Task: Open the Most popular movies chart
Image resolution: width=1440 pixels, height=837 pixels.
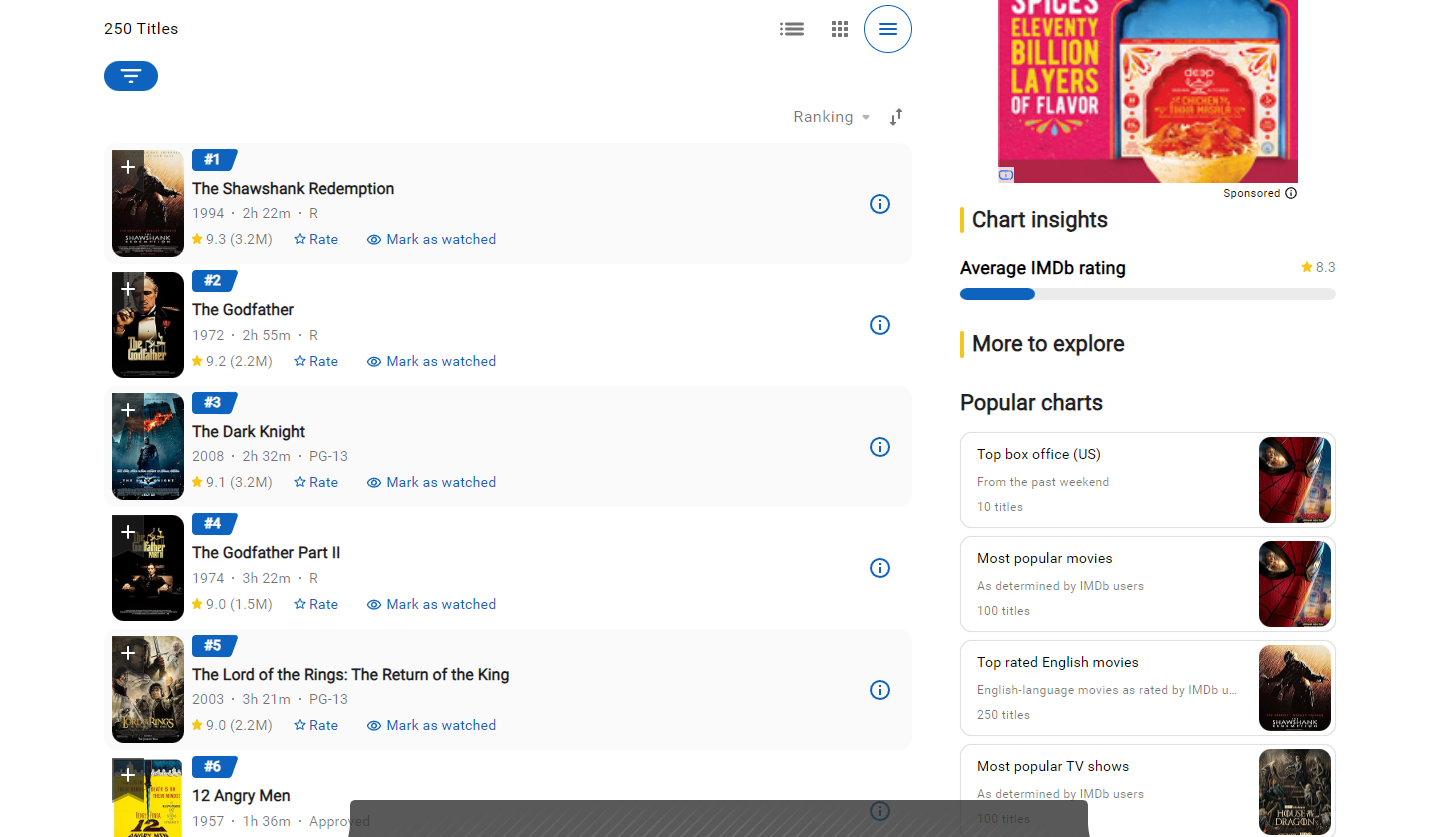Action: pyautogui.click(x=1148, y=584)
